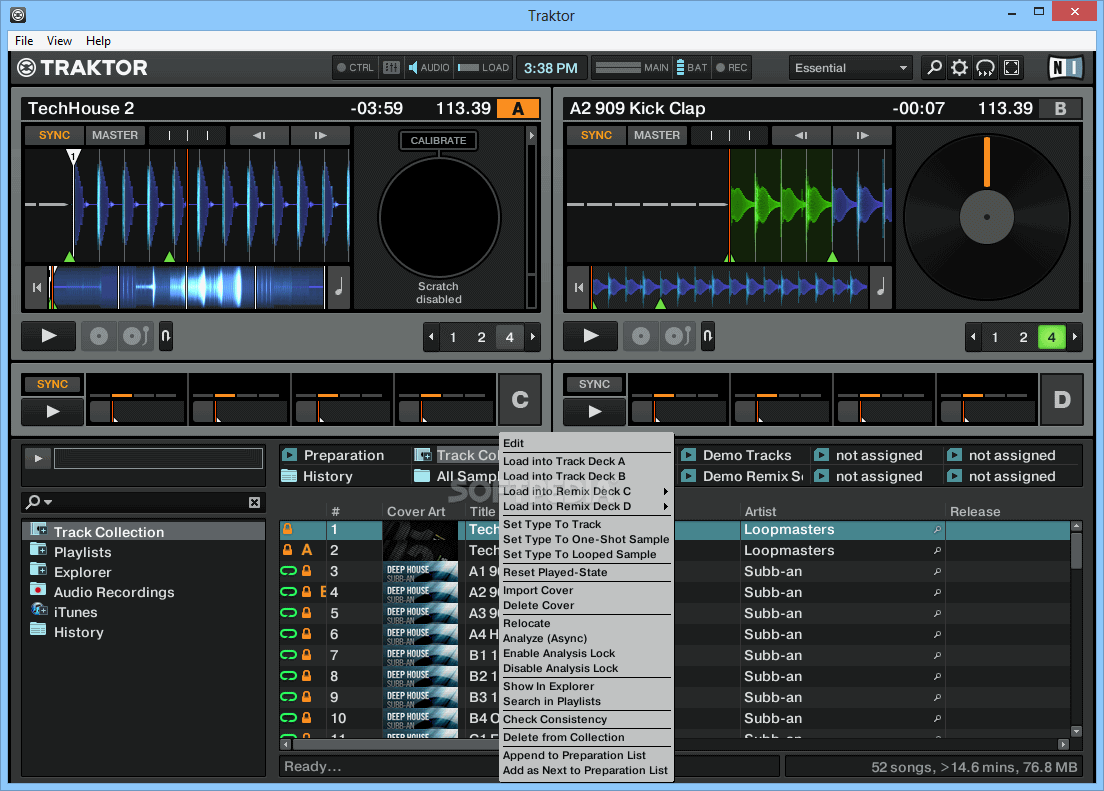Click Deck A quarter-note icon beside the stripe
The image size is (1104, 791).
point(339,287)
